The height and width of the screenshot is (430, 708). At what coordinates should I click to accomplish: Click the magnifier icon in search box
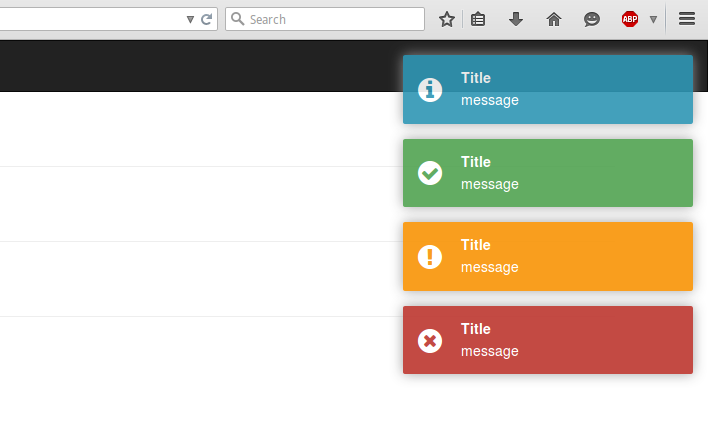tap(237, 19)
